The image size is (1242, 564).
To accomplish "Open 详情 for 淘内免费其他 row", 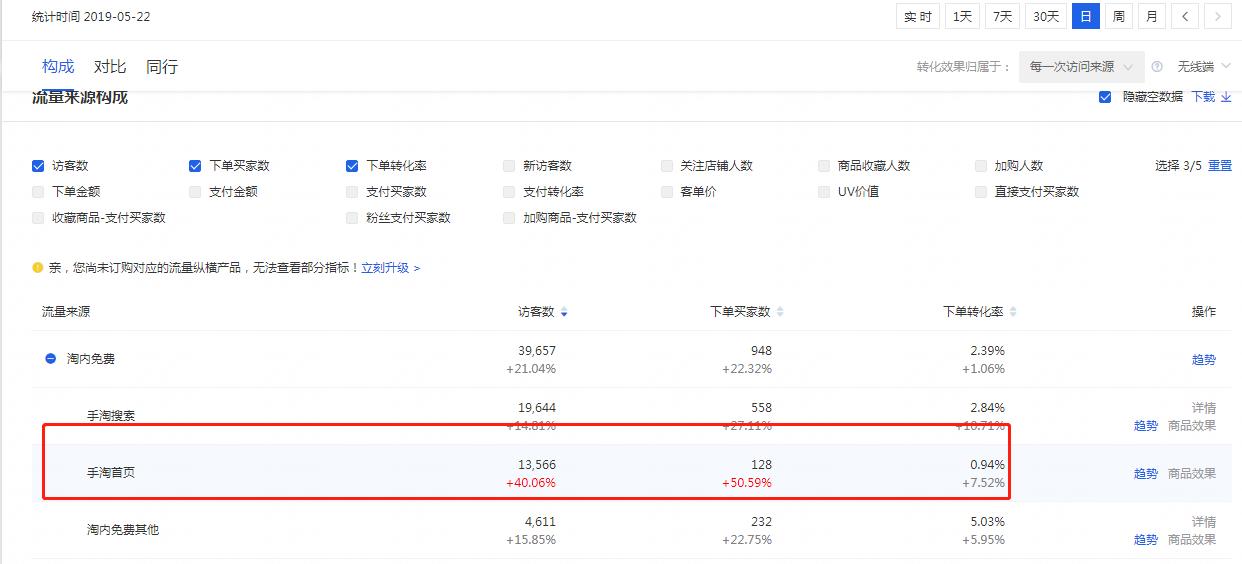I will pos(1204,522).
